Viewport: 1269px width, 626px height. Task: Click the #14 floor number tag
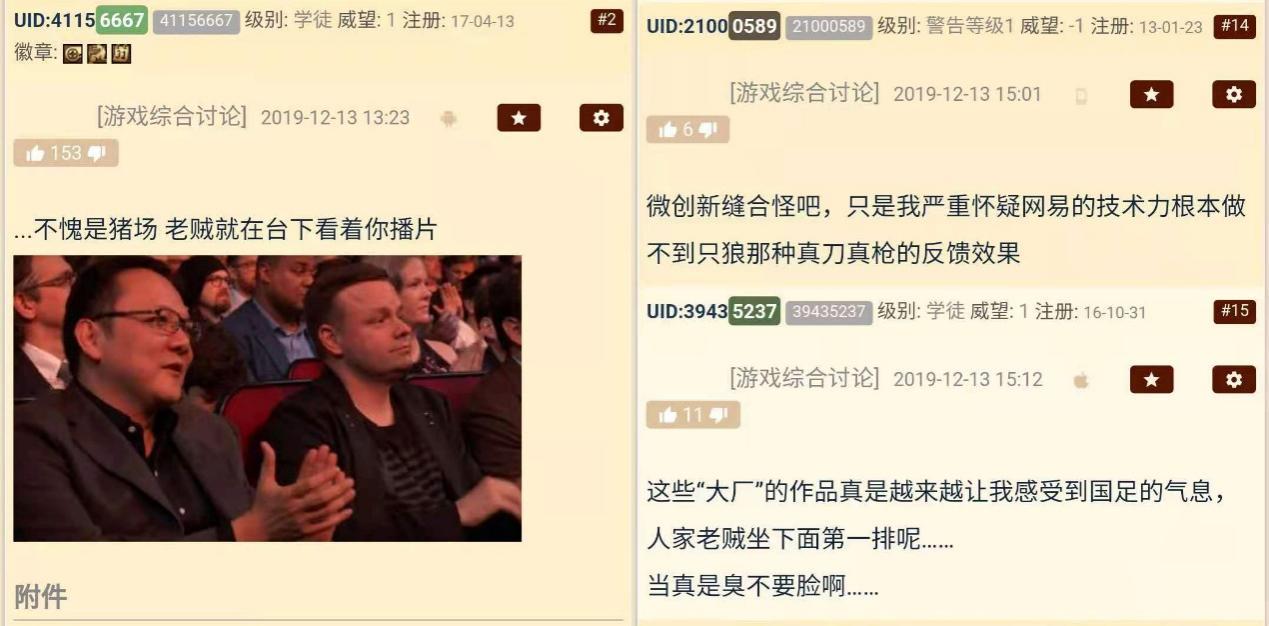[1234, 26]
